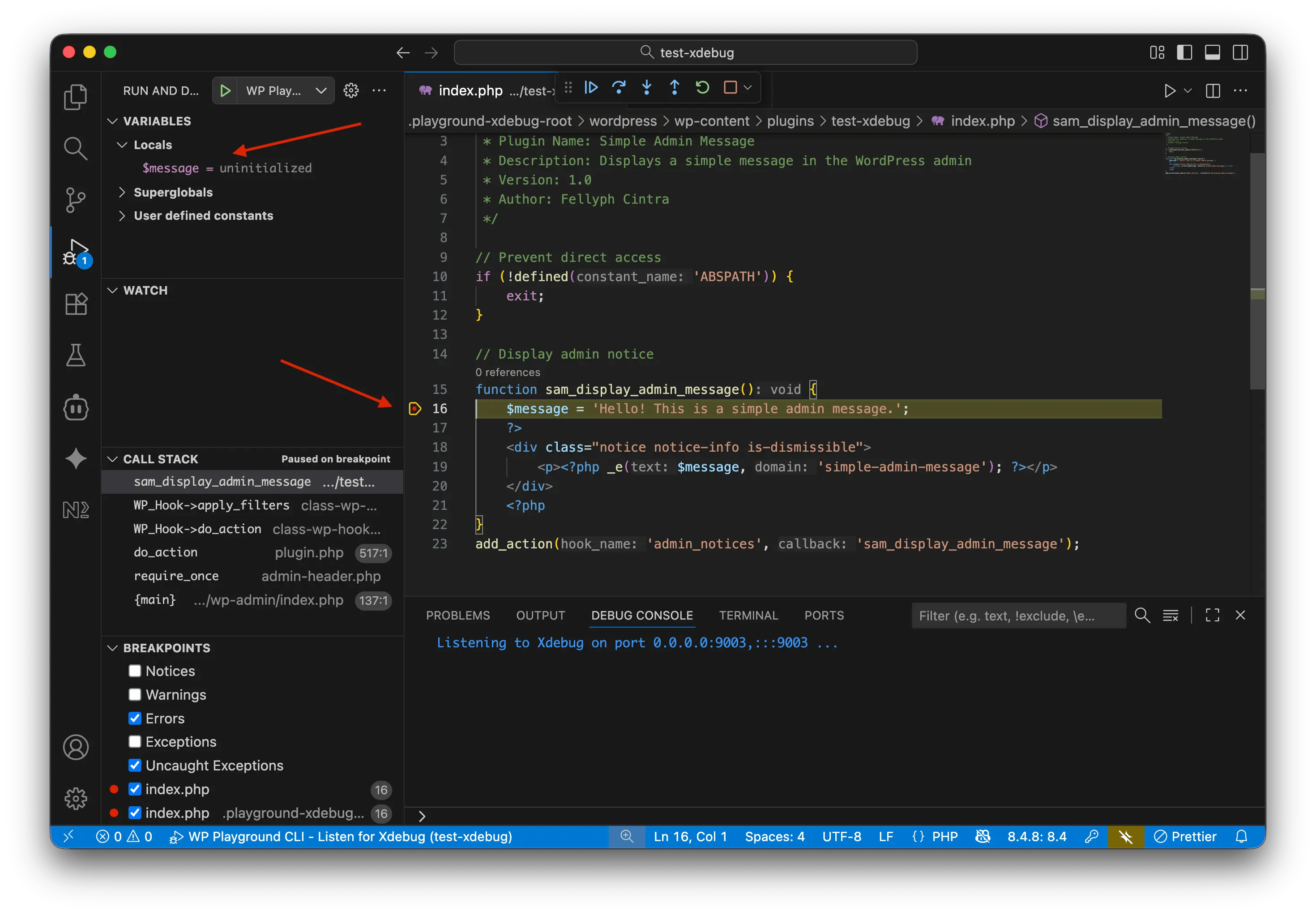Switch to TERMINAL panel tab
Viewport: 1316px width, 915px height.
748,615
